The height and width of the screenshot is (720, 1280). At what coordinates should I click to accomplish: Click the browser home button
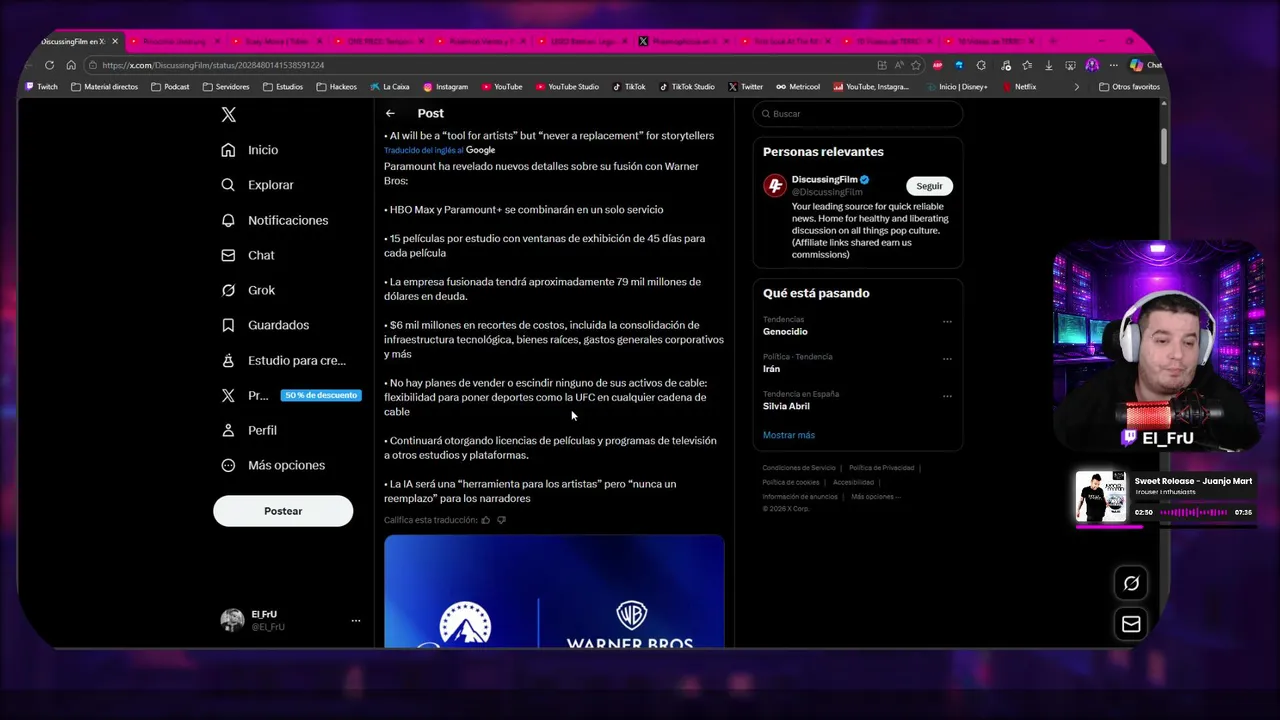pos(71,65)
